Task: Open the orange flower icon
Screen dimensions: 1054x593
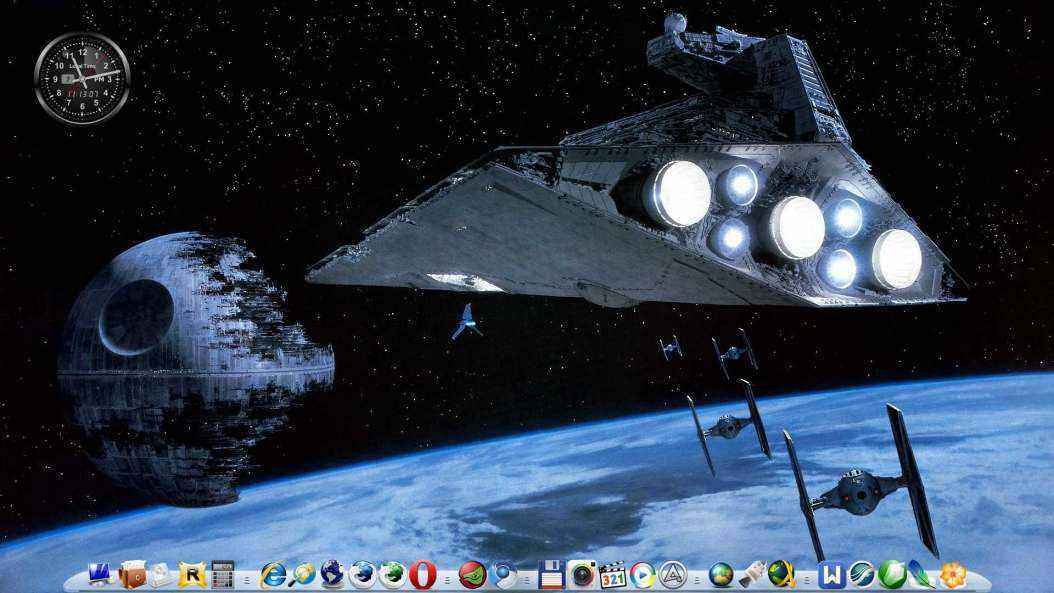Action: coord(952,575)
